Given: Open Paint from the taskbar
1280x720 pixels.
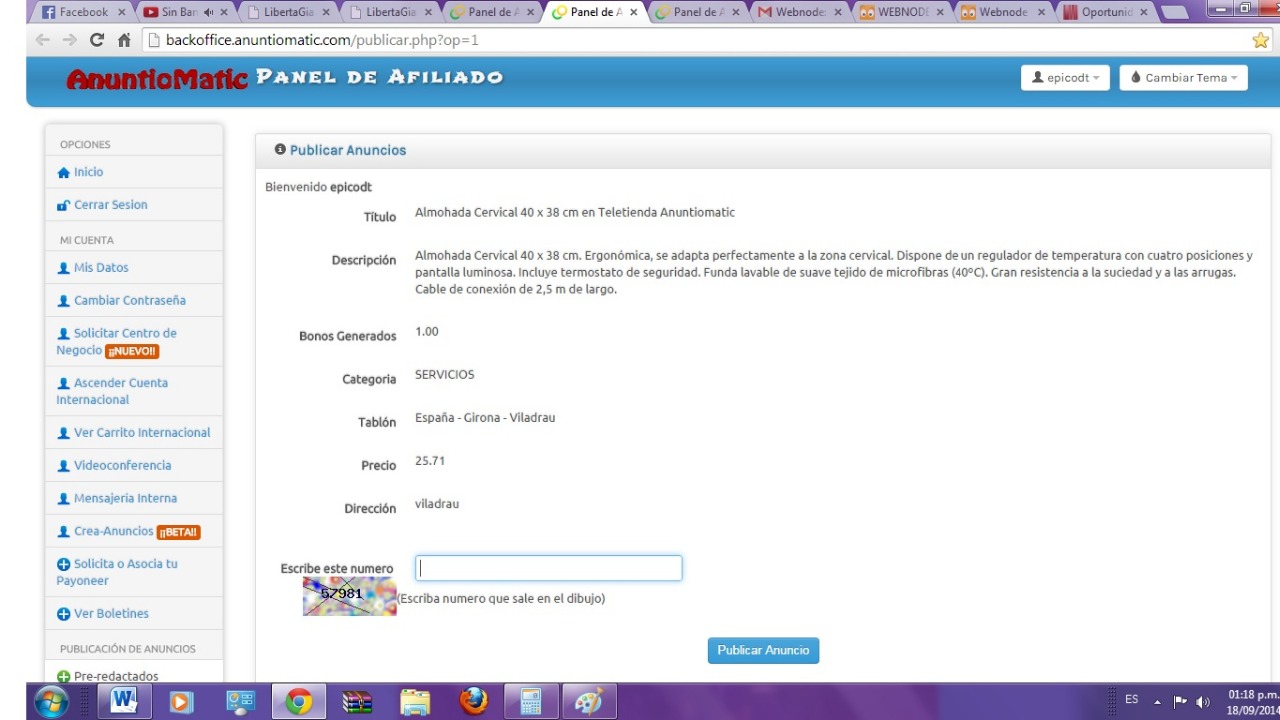Looking at the screenshot, I should tap(589, 701).
